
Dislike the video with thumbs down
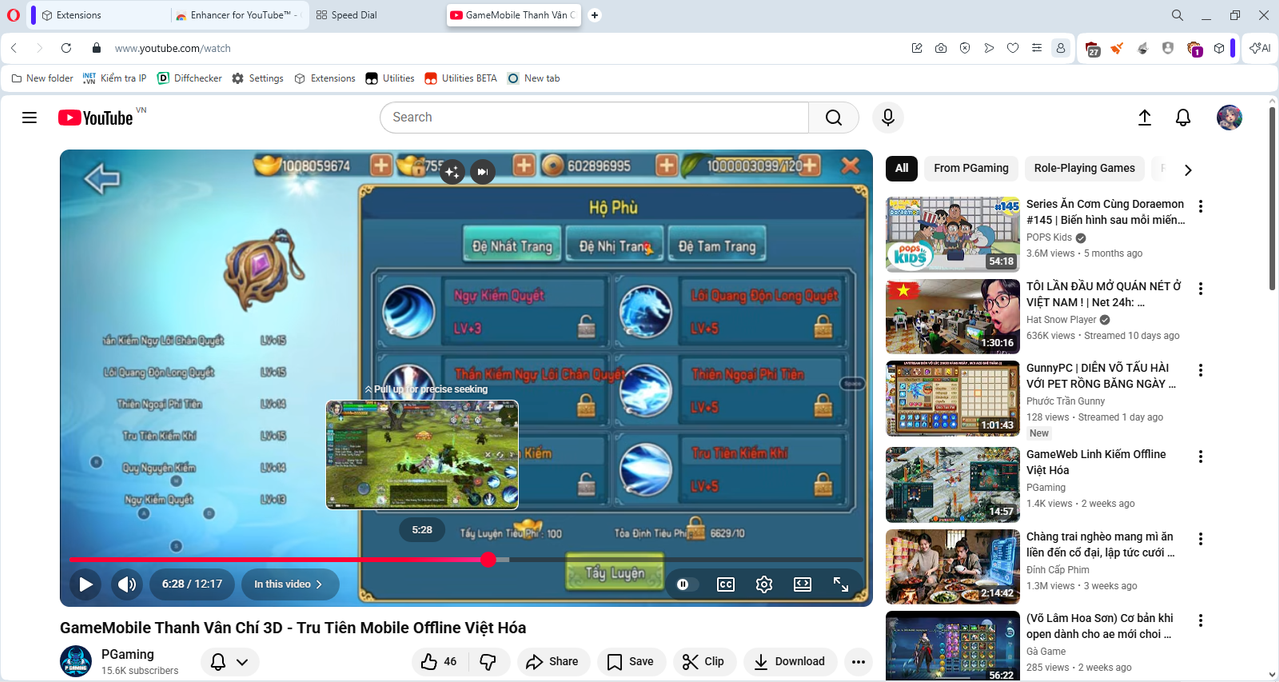click(489, 661)
